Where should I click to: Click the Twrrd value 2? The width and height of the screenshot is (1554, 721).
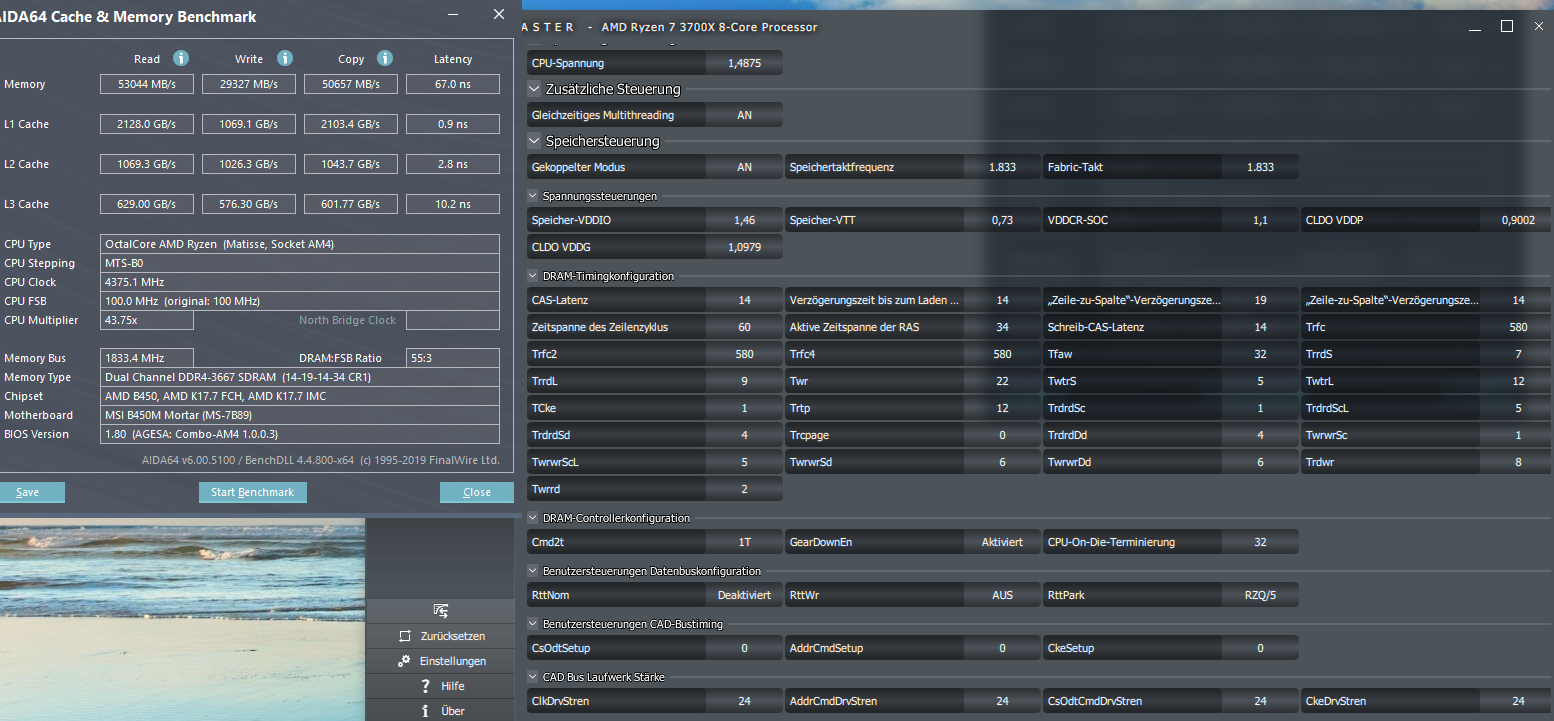coord(744,489)
